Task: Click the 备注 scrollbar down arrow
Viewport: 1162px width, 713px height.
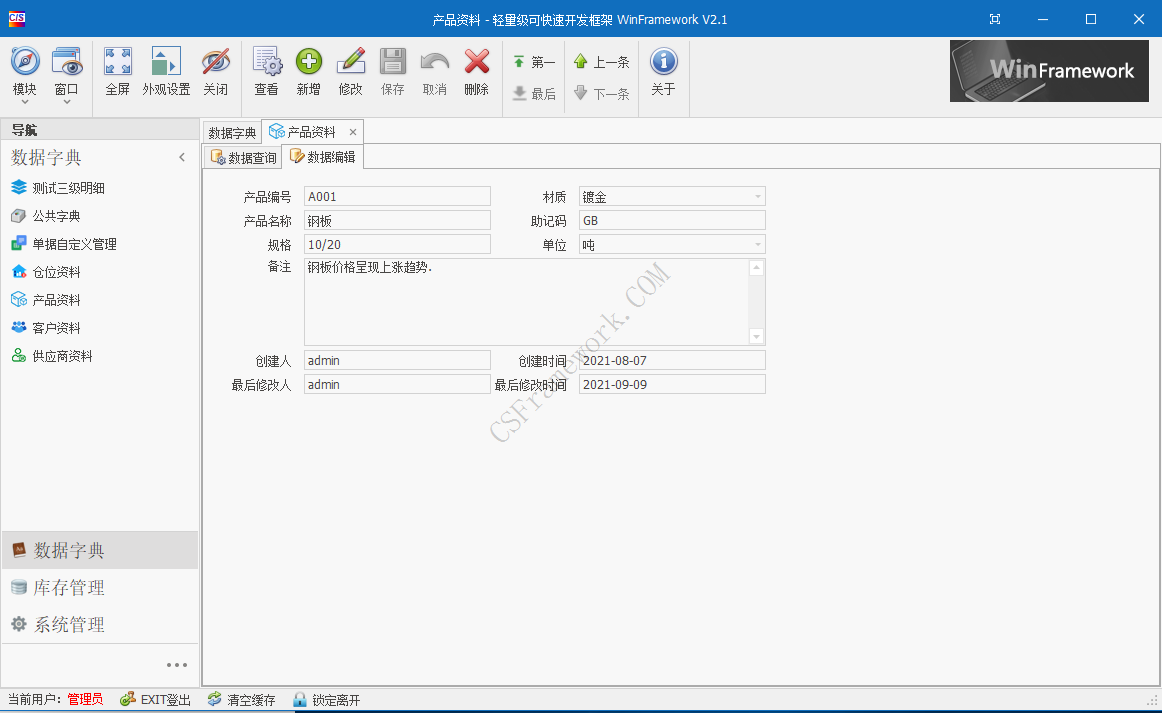Action: [756, 336]
